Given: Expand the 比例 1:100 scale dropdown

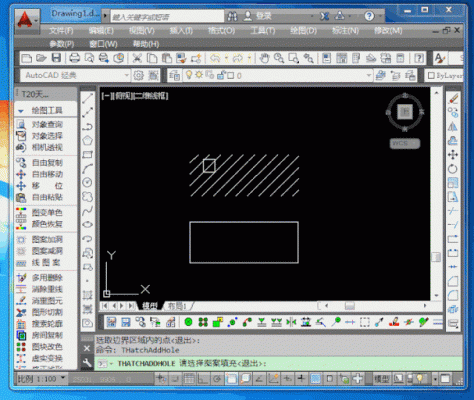Looking at the screenshot, I should [41, 379].
